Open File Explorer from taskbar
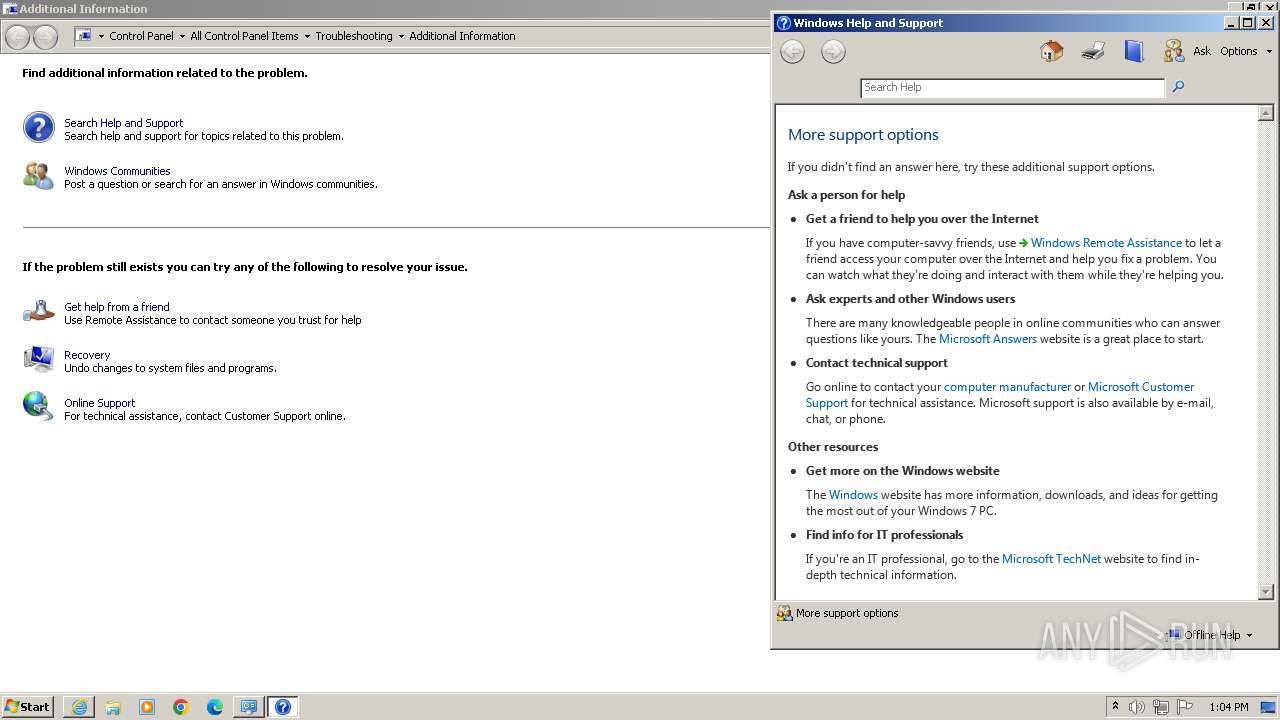 pos(113,707)
